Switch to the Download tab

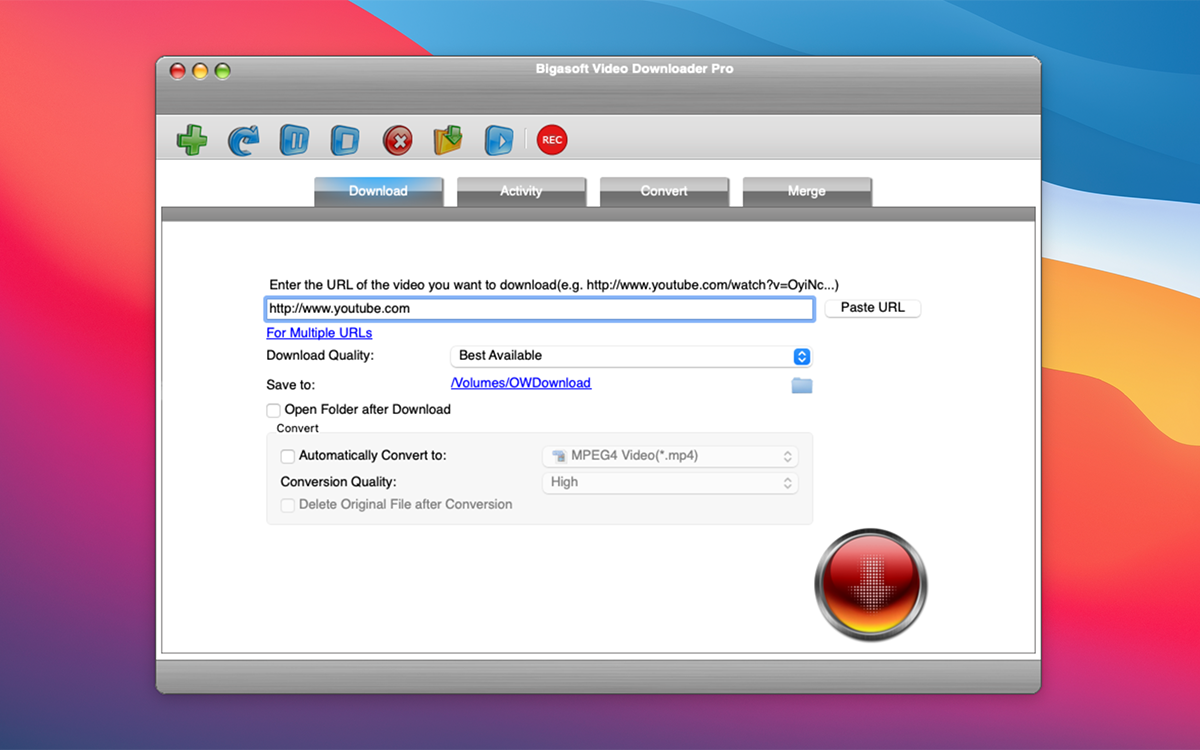(378, 191)
